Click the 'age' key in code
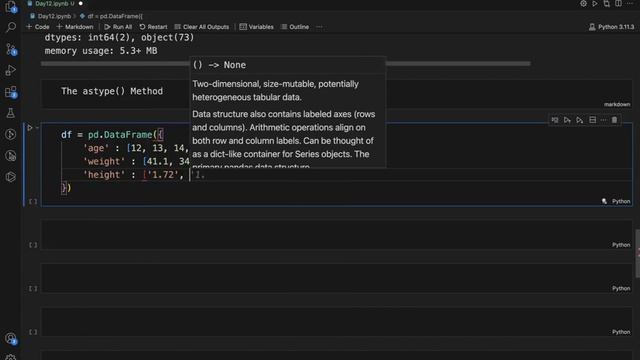This screenshot has width=640, height=360. [96, 148]
